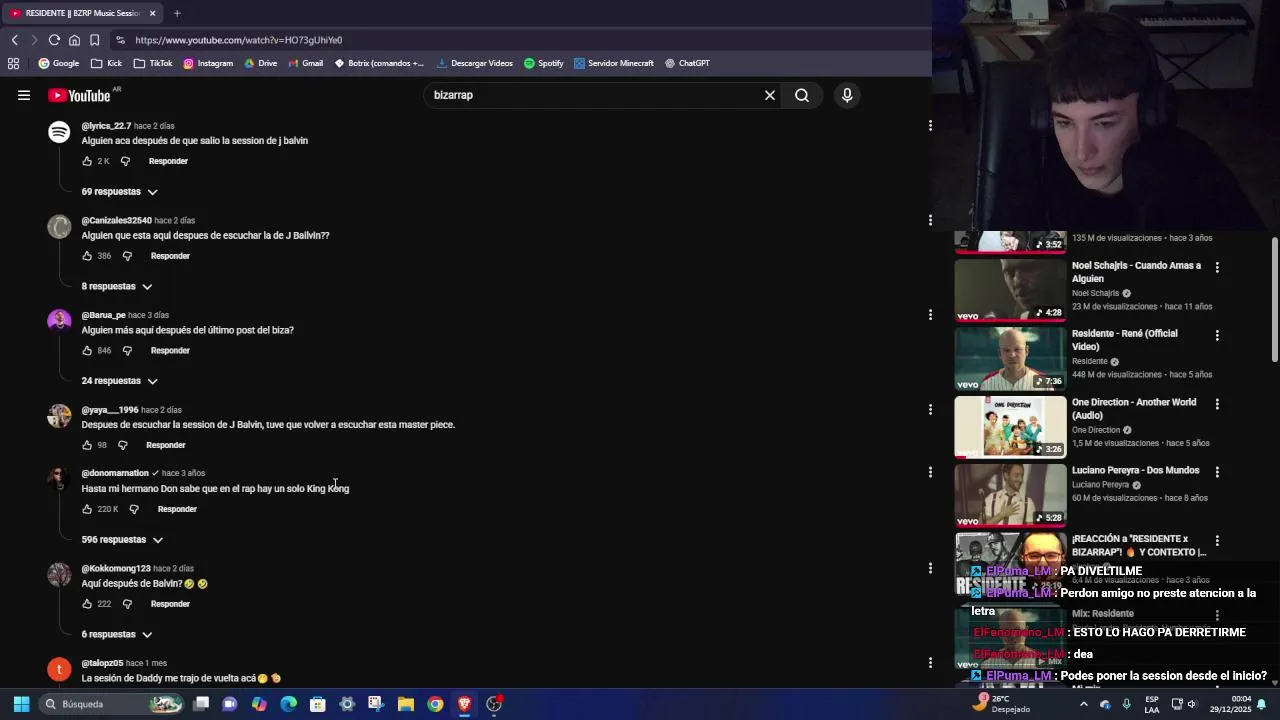Screen dimensions: 1280x720
Task: Reply to the @donomarnation comment
Action: pos(177,509)
